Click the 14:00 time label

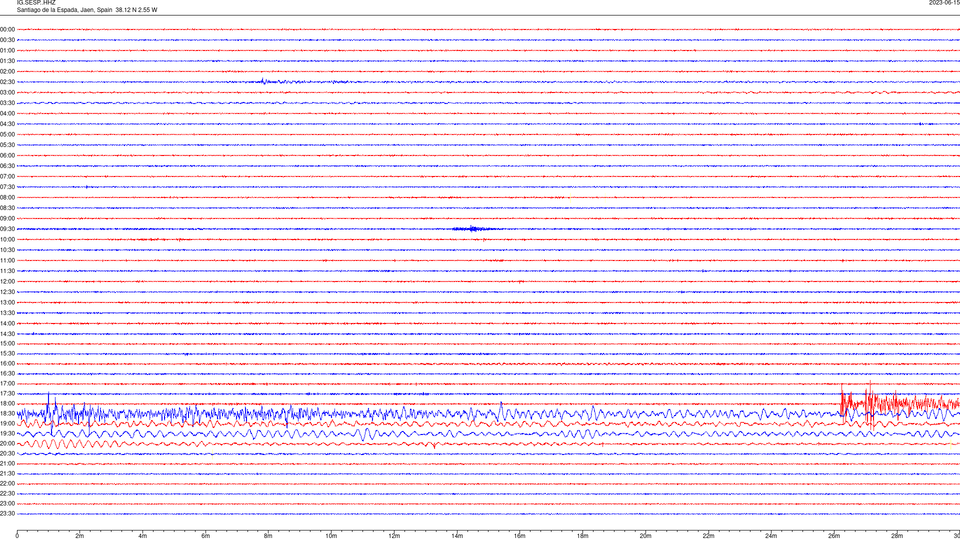7,323
